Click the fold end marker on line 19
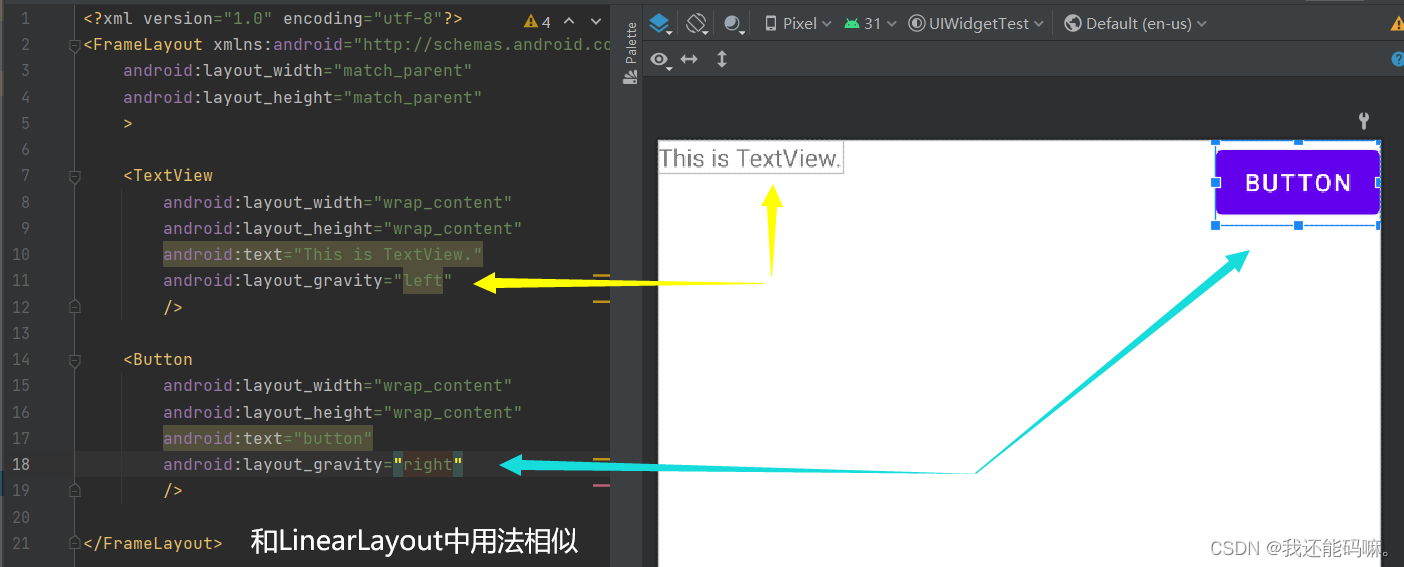The image size is (1404, 567). (x=74, y=491)
